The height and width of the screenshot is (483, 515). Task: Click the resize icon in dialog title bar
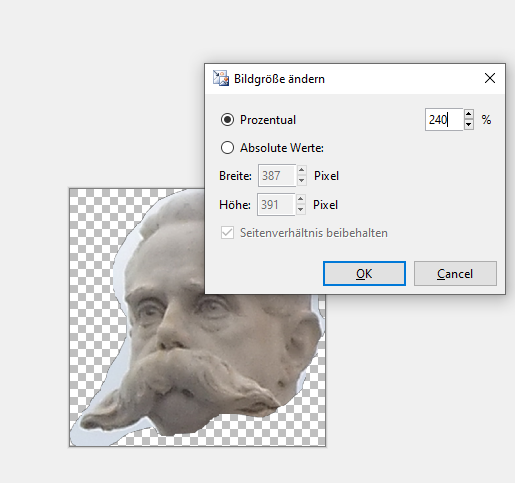pyautogui.click(x=221, y=79)
